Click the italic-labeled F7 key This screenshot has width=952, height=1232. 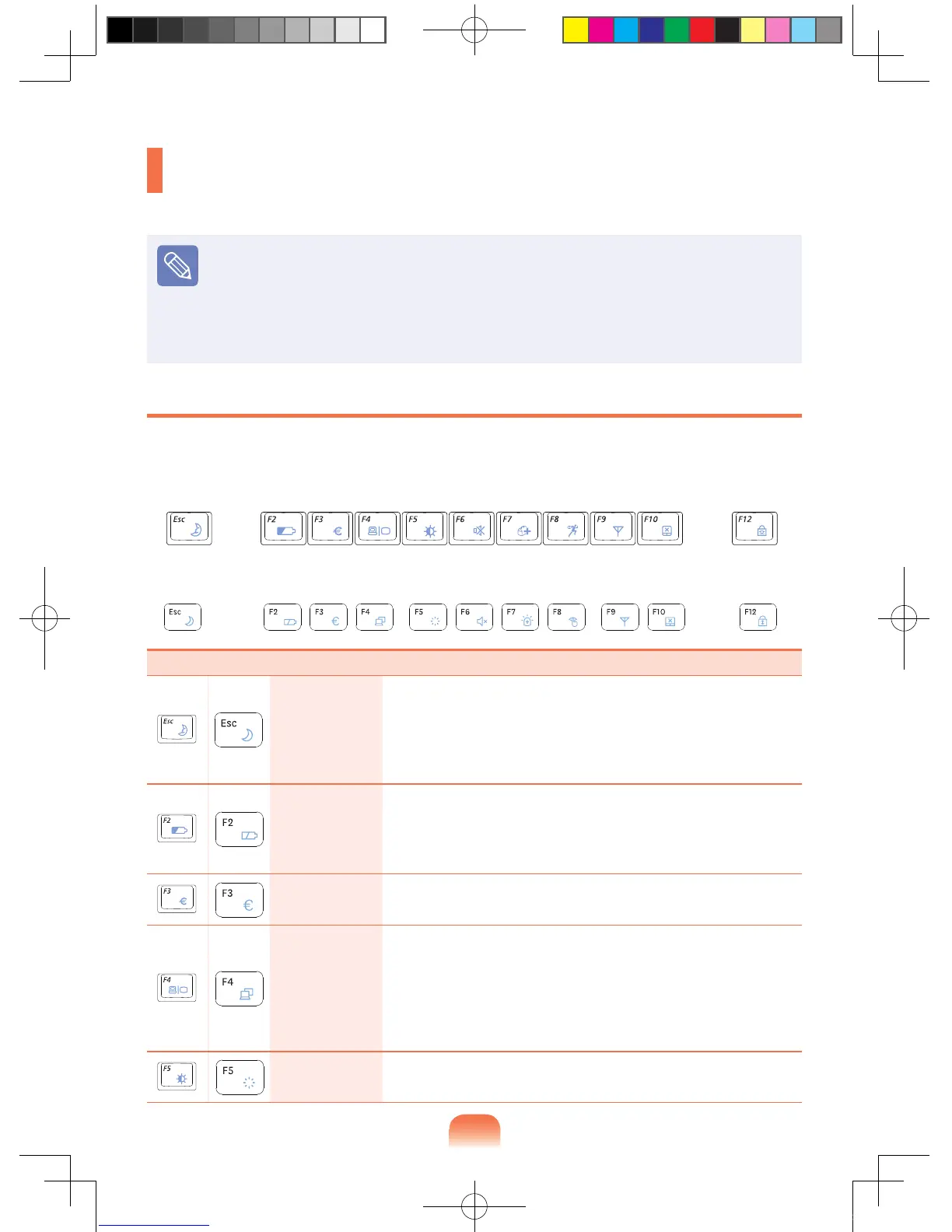519,528
